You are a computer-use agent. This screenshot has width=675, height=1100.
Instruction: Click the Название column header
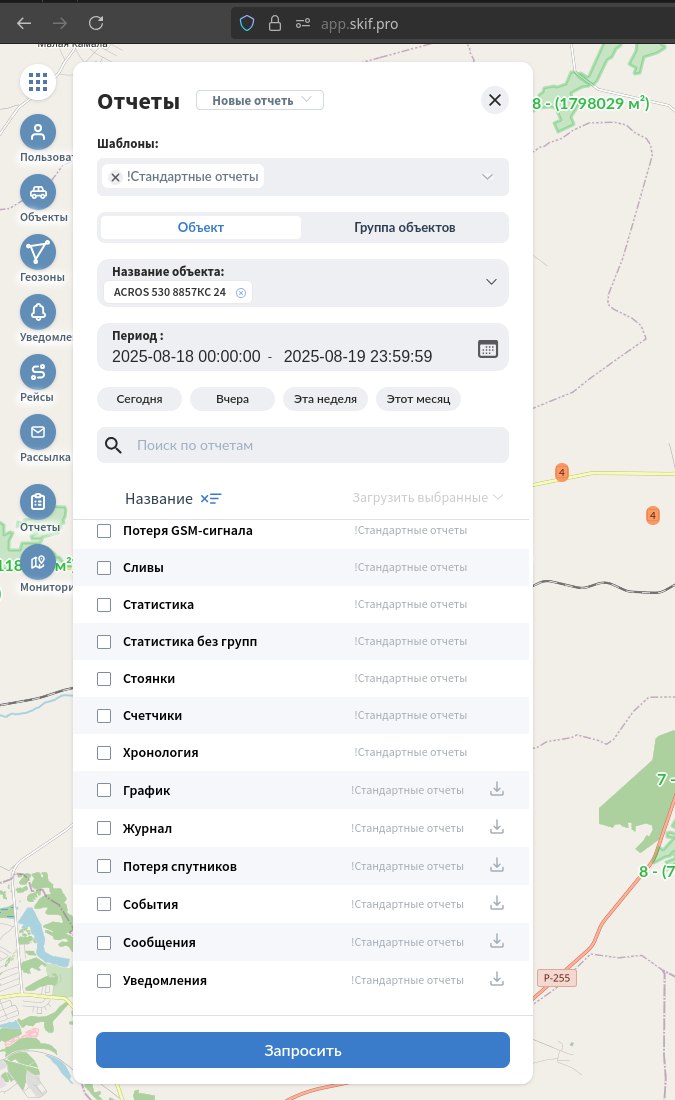click(159, 499)
